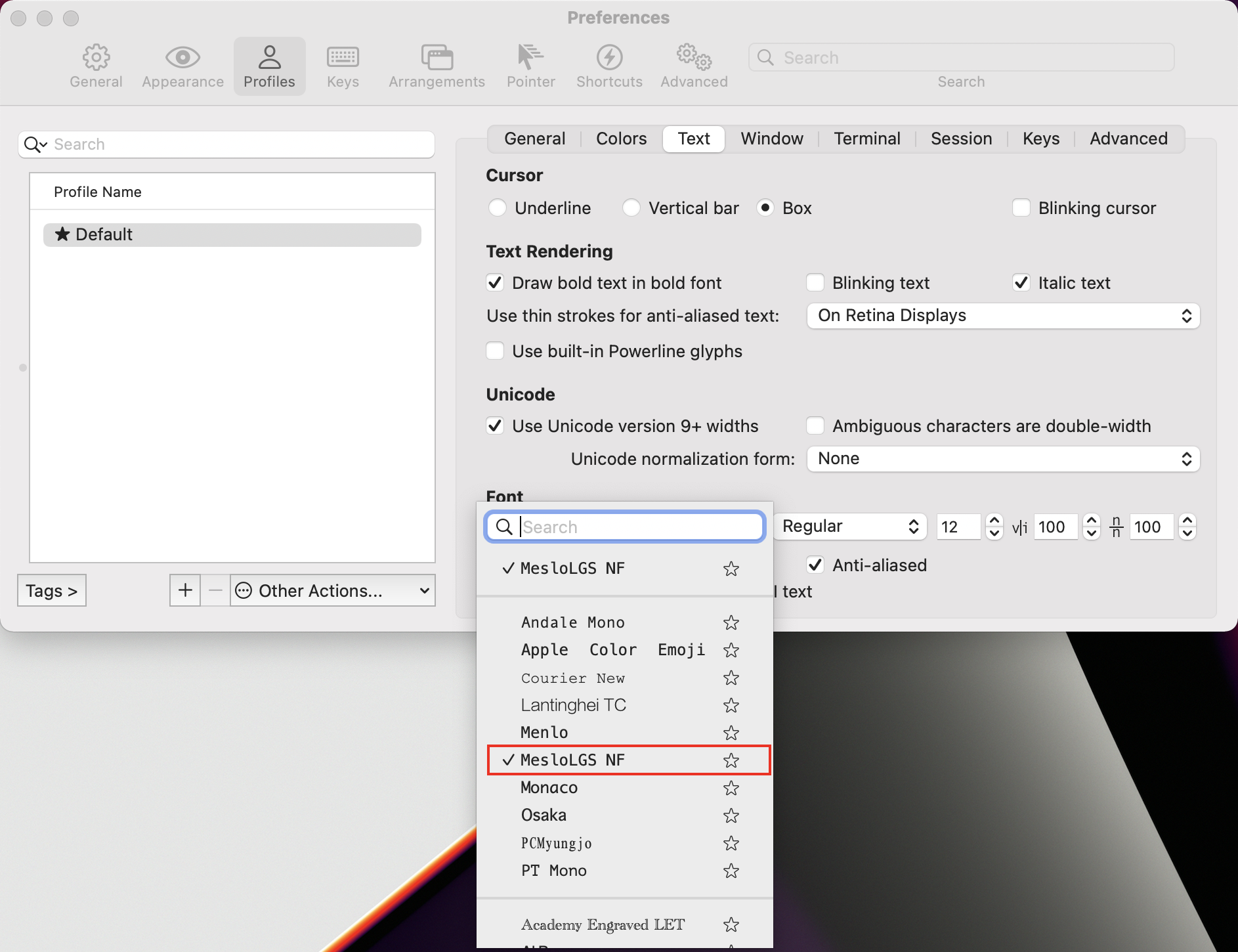Open Unicode normalization form dropdown
1238x952 pixels.
1003,459
